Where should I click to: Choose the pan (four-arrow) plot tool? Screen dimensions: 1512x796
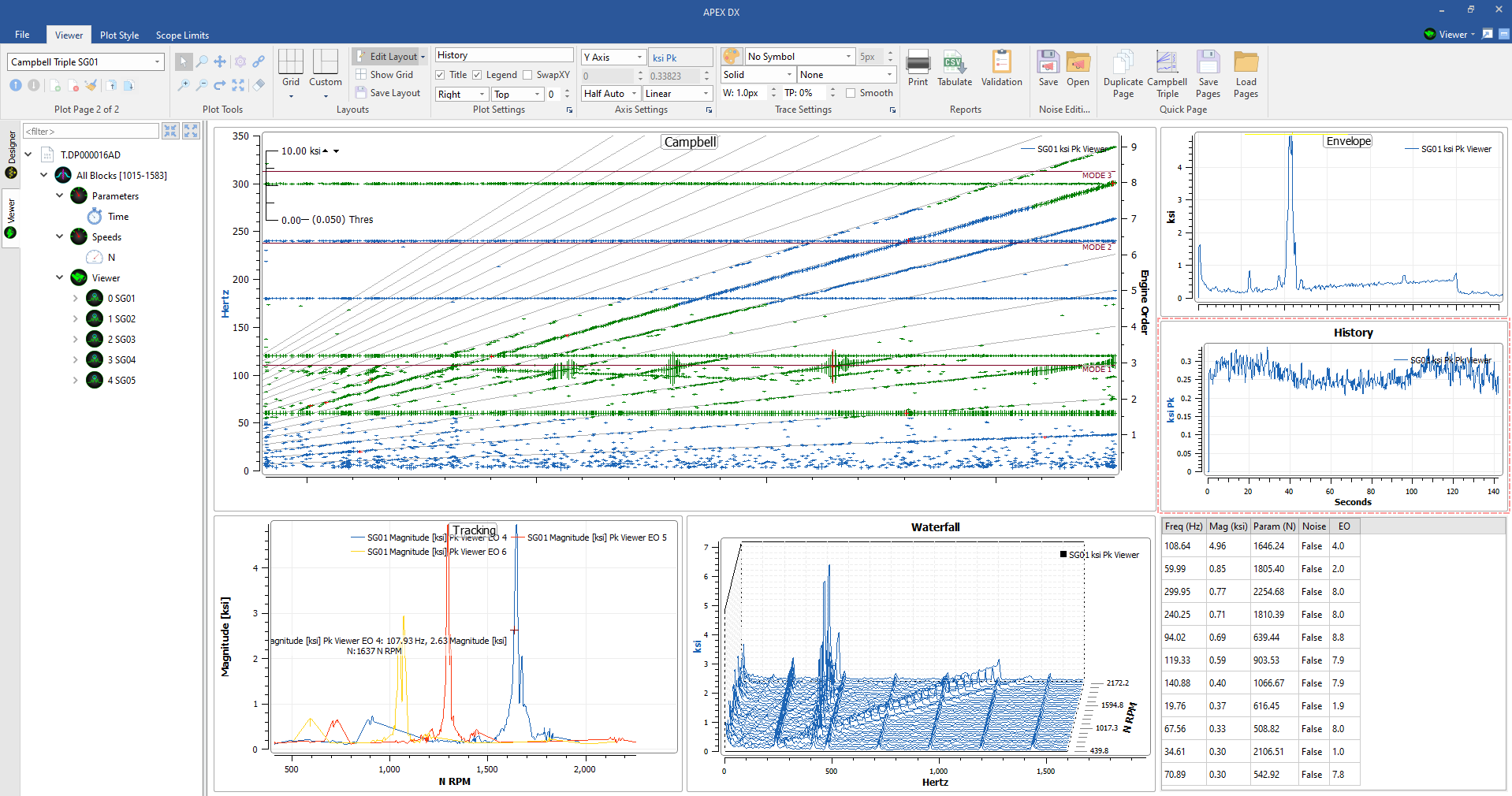220,61
